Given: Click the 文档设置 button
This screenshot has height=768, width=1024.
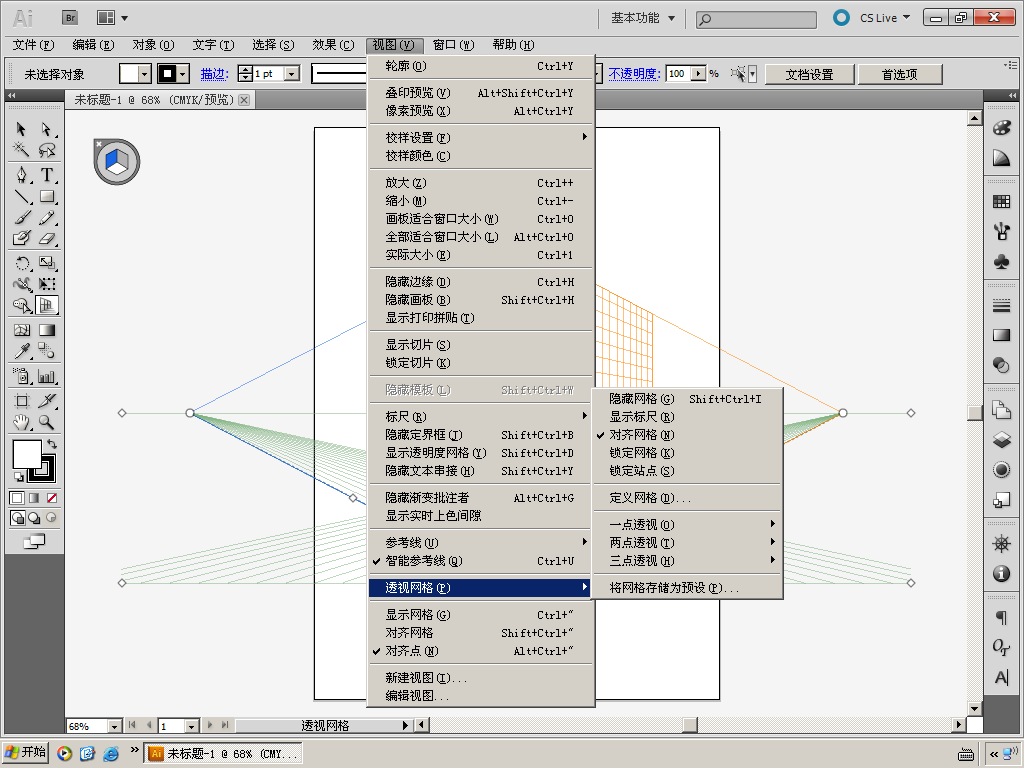Looking at the screenshot, I should pos(809,74).
